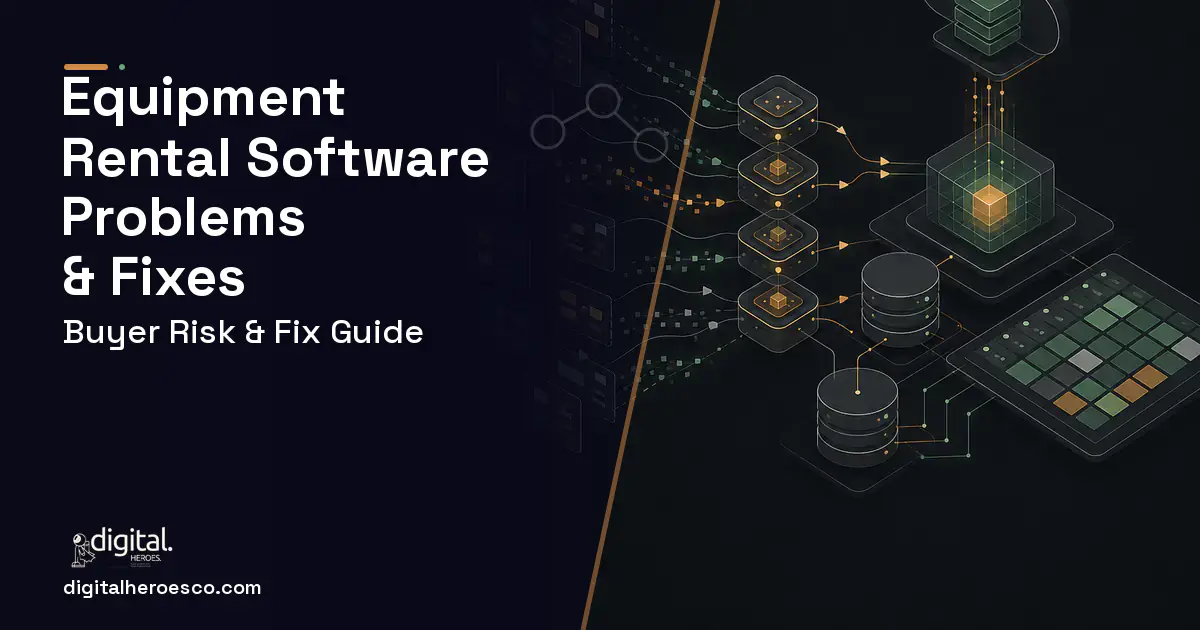The image size is (1200, 630).
Task: Click the 'Buyer Risk & Fix Guide' subtitle
Action: pos(243,332)
